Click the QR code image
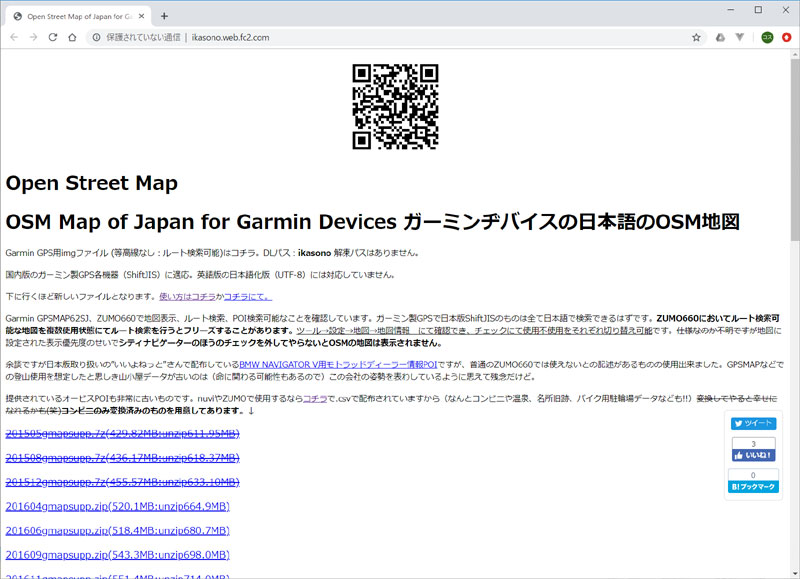This screenshot has height=579, width=800. [395, 107]
